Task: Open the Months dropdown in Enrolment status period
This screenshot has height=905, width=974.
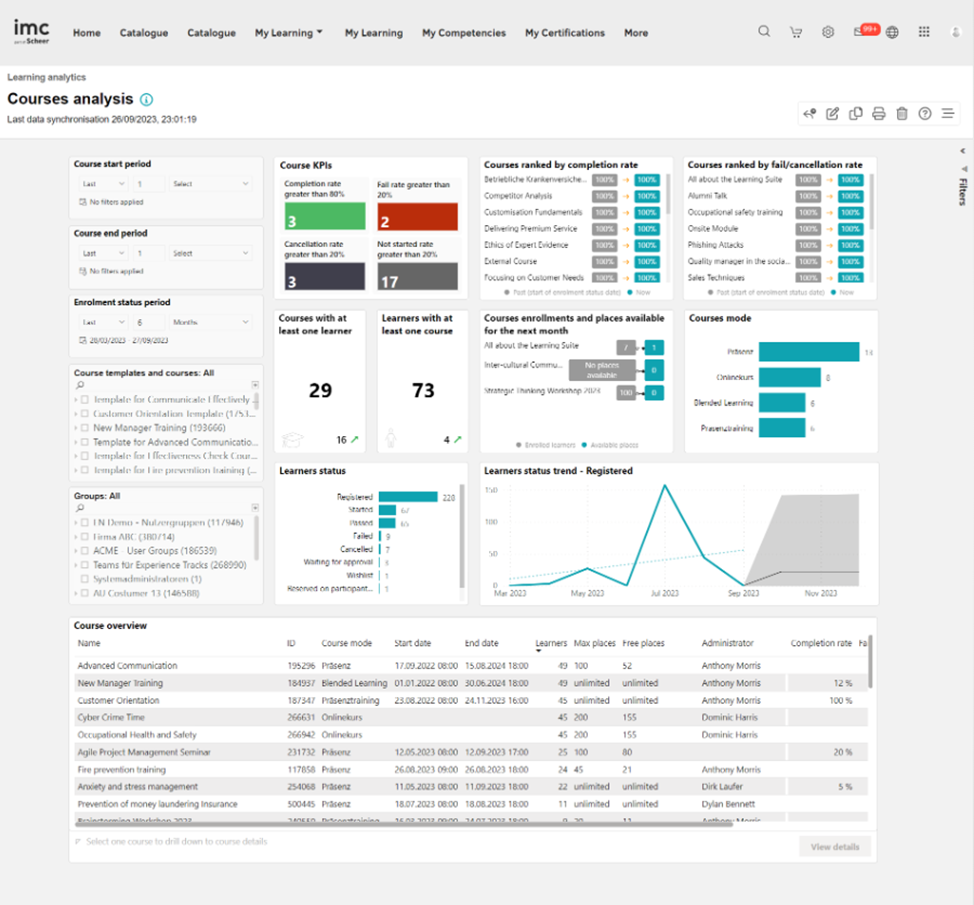Action: [210, 323]
